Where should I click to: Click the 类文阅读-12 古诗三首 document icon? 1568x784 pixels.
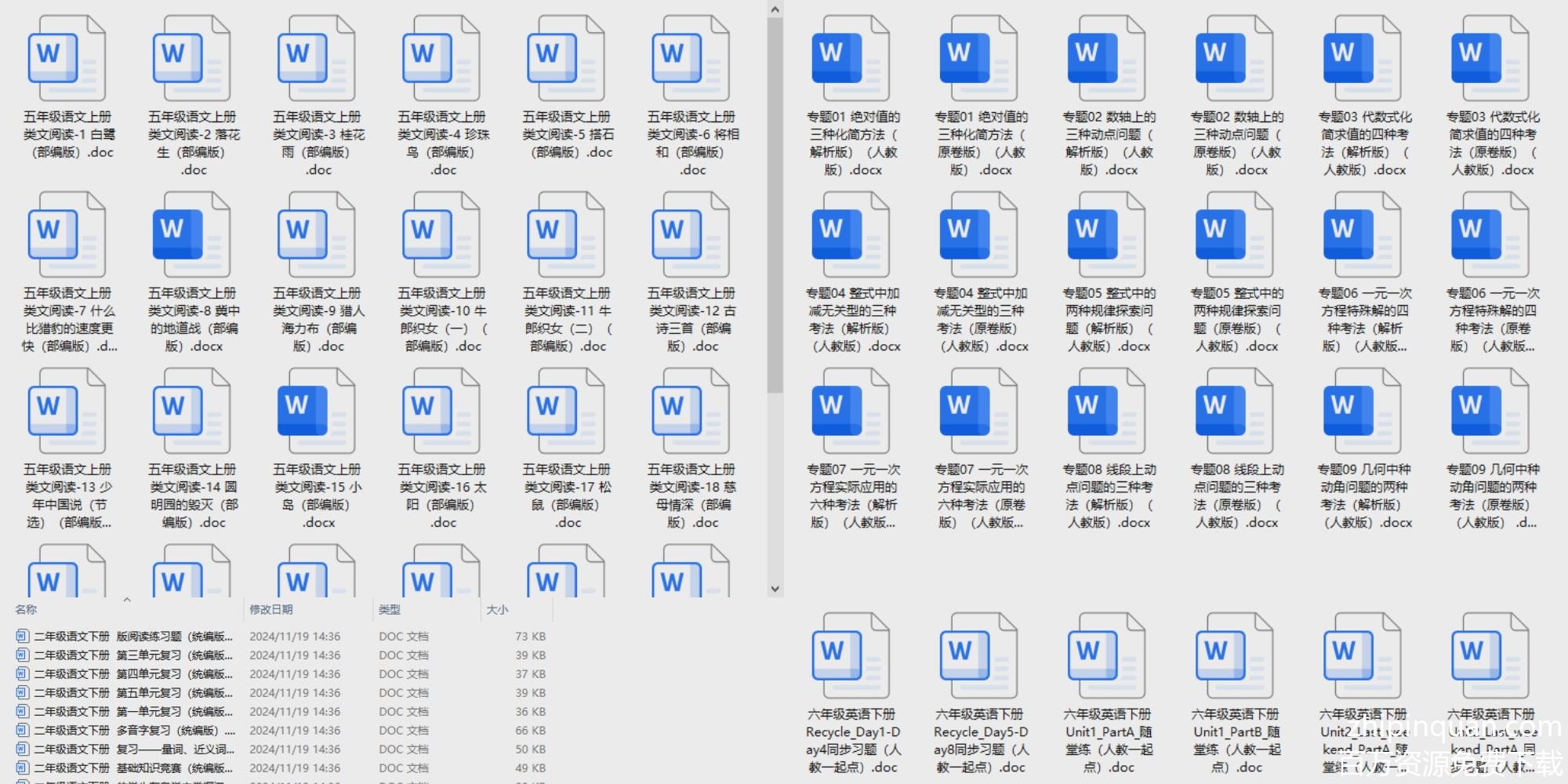pyautogui.click(x=691, y=235)
